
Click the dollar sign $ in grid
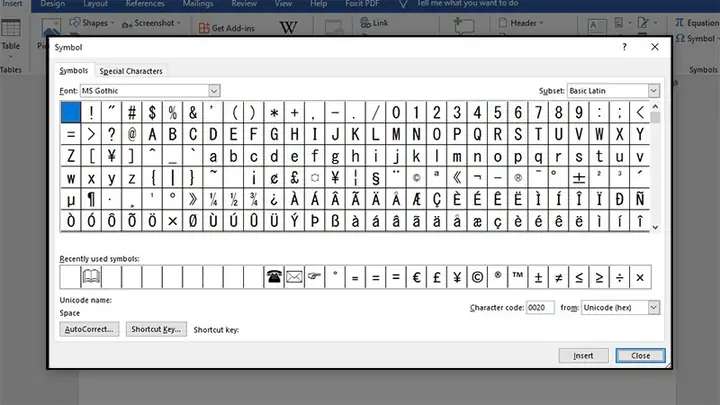[152, 112]
